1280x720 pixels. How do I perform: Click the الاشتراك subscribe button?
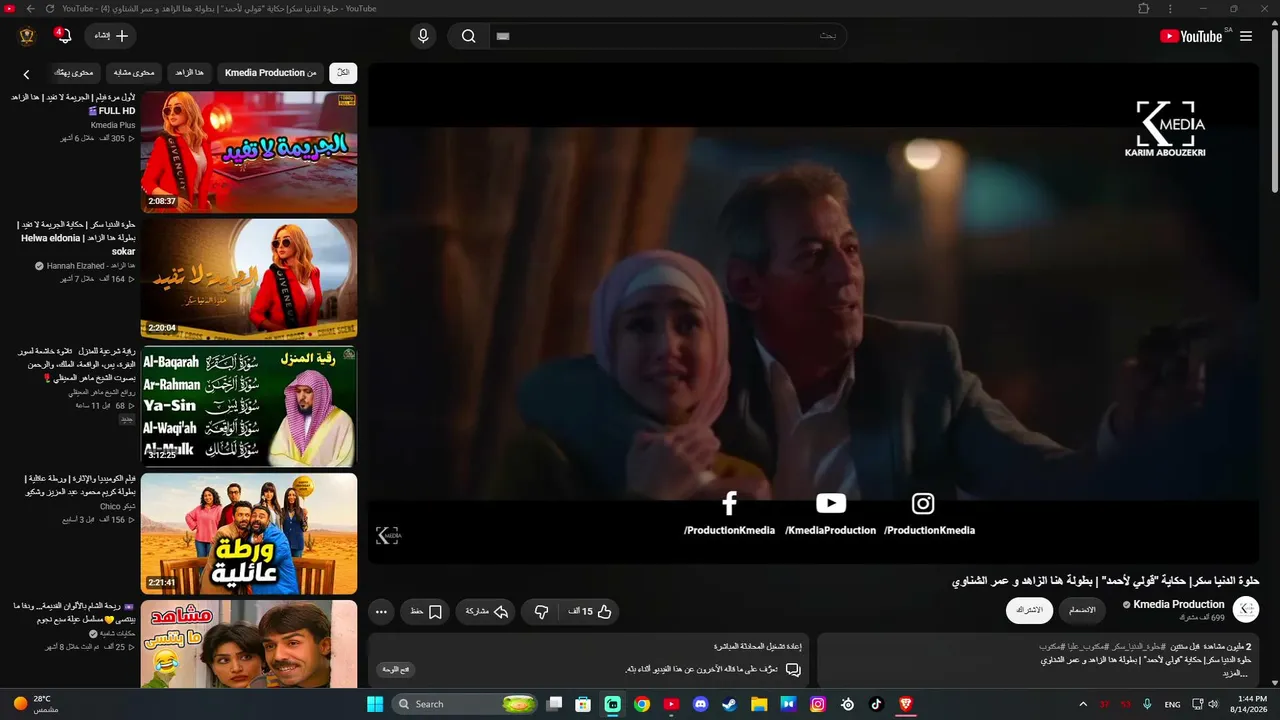tap(1029, 610)
